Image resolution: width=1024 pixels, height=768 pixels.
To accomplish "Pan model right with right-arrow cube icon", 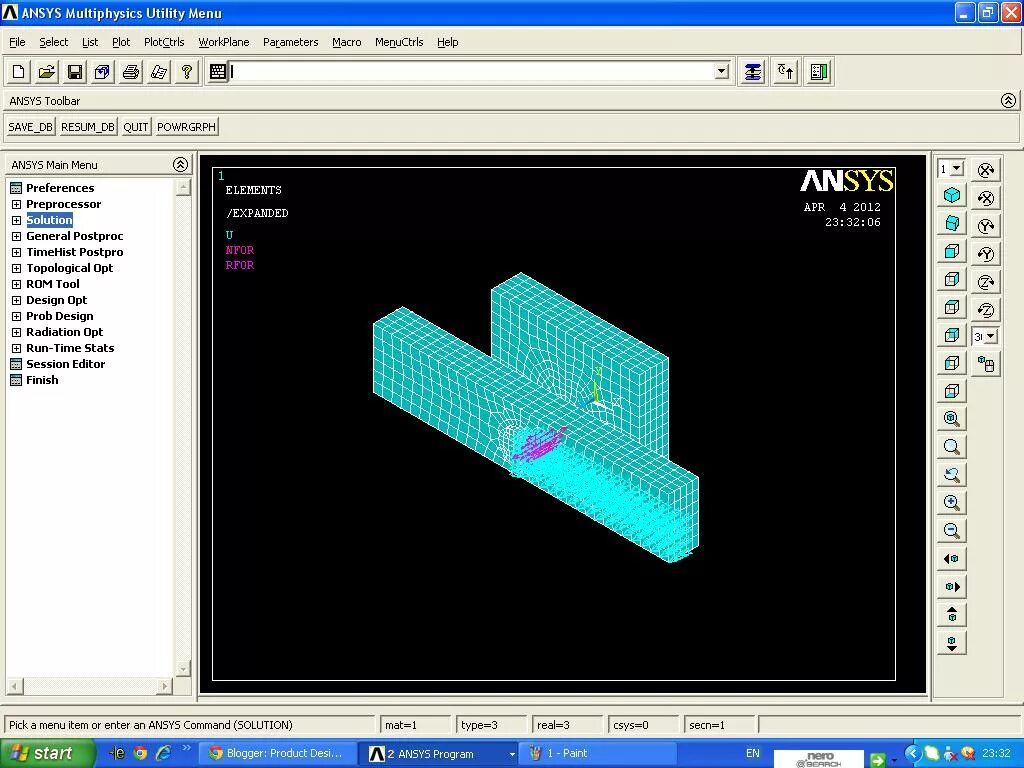I will [952, 587].
